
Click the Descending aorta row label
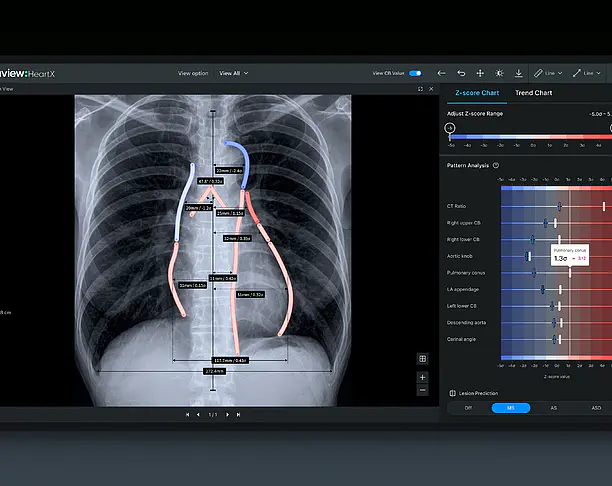click(x=466, y=322)
